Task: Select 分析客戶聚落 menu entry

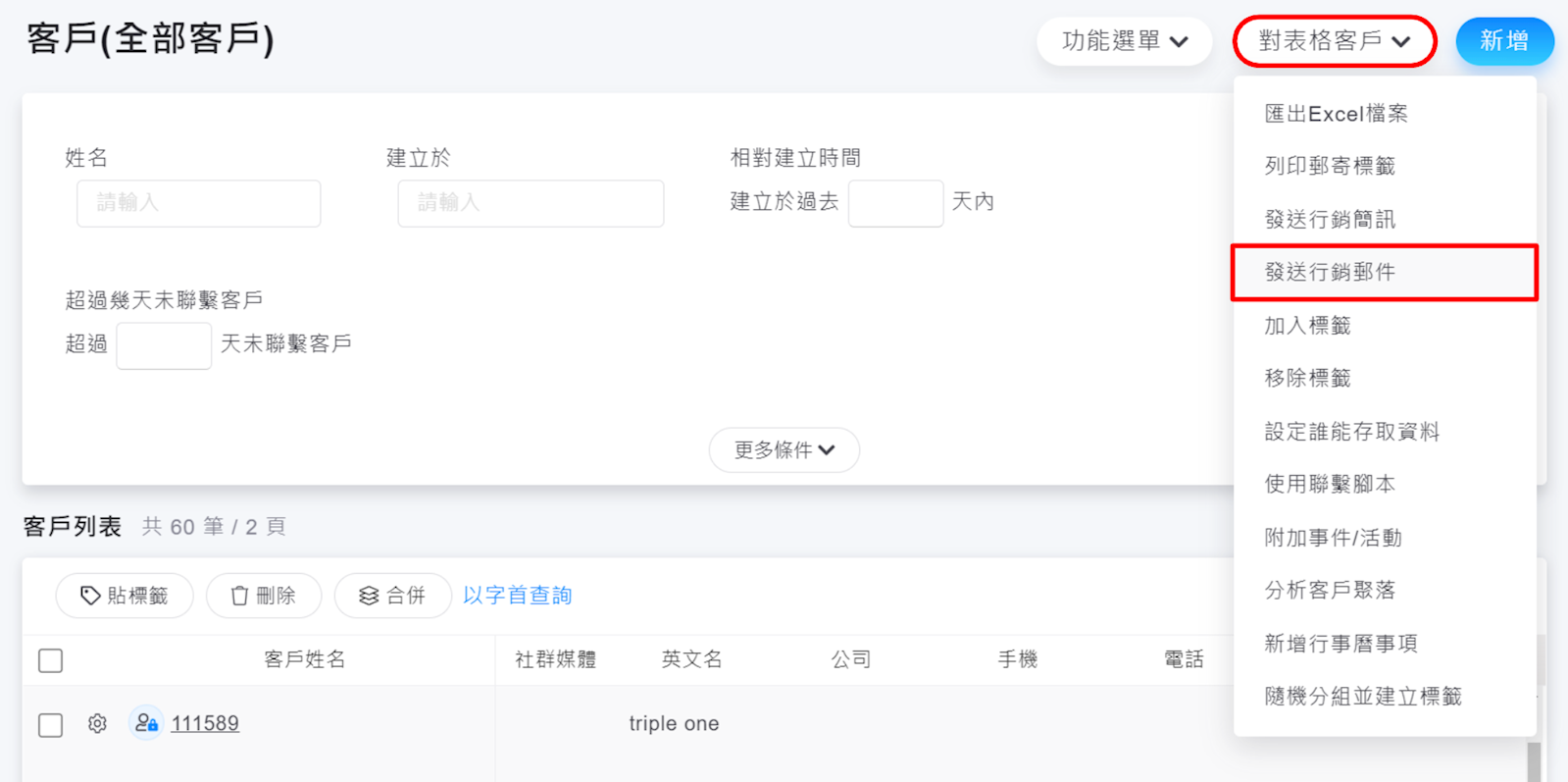Action: [x=1330, y=591]
